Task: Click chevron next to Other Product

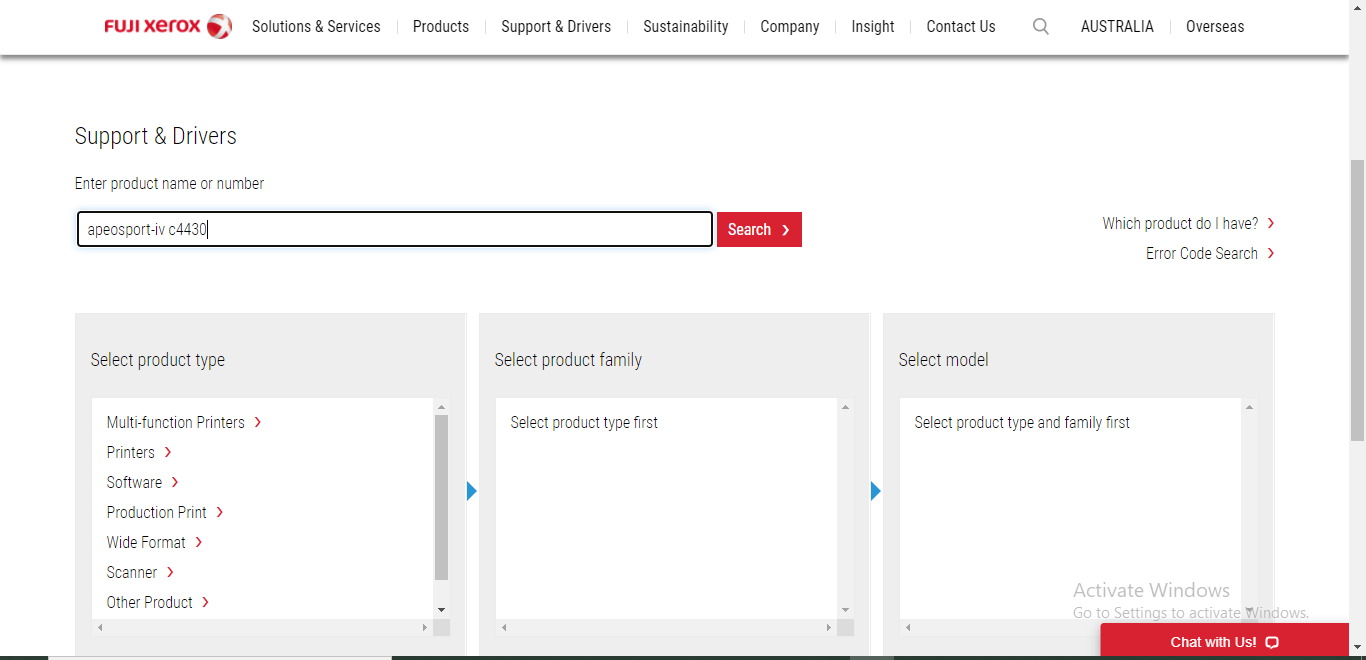Action: click(x=205, y=603)
